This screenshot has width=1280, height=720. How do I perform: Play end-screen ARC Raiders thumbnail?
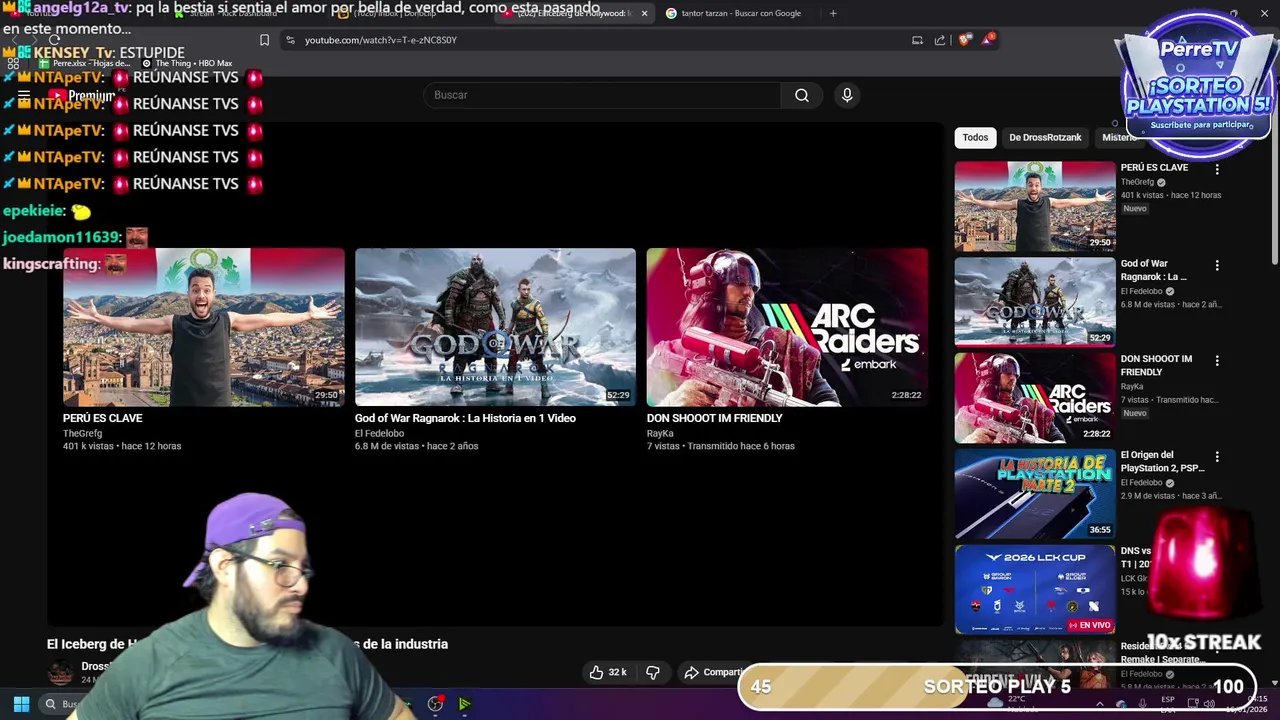coord(787,327)
